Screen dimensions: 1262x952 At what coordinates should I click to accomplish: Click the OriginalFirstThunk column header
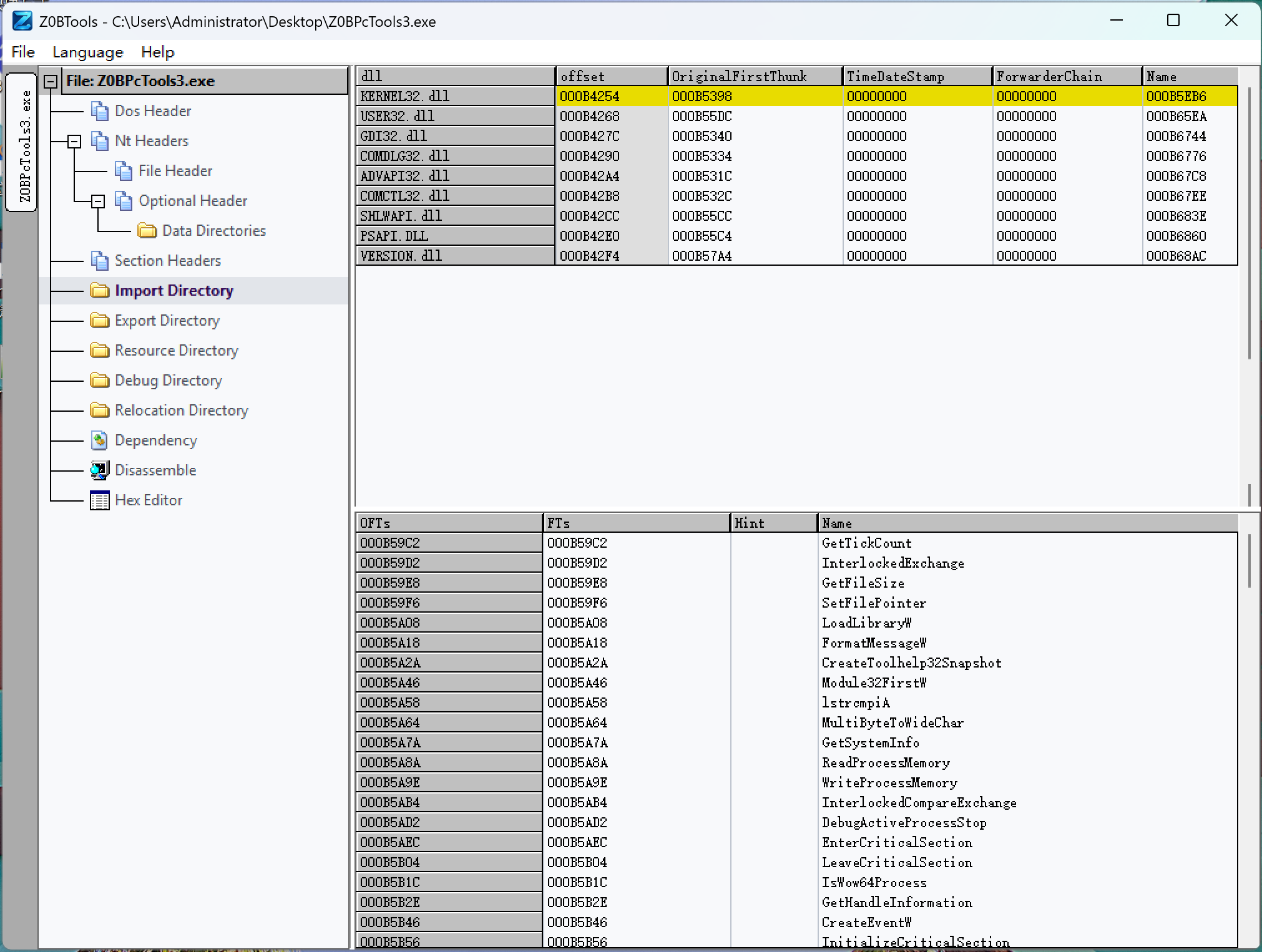click(755, 76)
